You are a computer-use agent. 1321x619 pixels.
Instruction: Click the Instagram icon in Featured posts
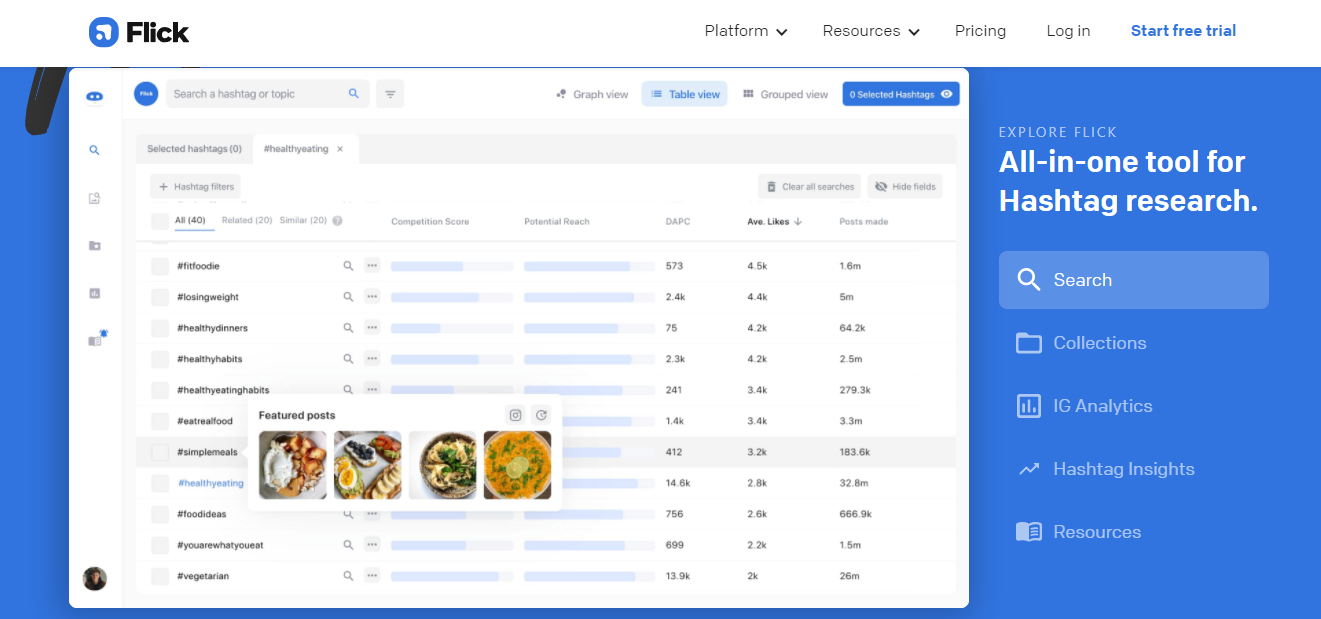pos(515,415)
